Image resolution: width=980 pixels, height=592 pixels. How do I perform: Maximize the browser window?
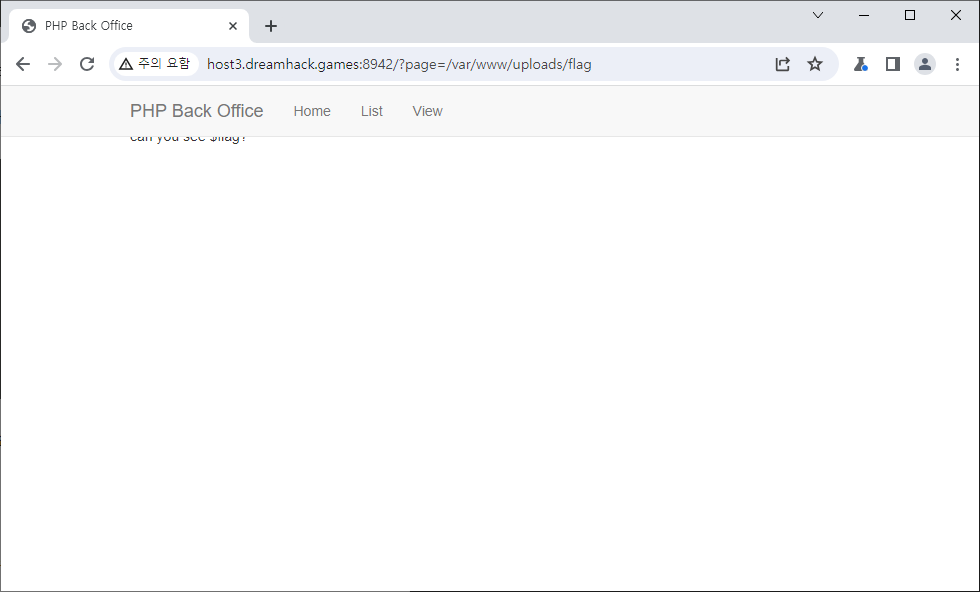910,15
